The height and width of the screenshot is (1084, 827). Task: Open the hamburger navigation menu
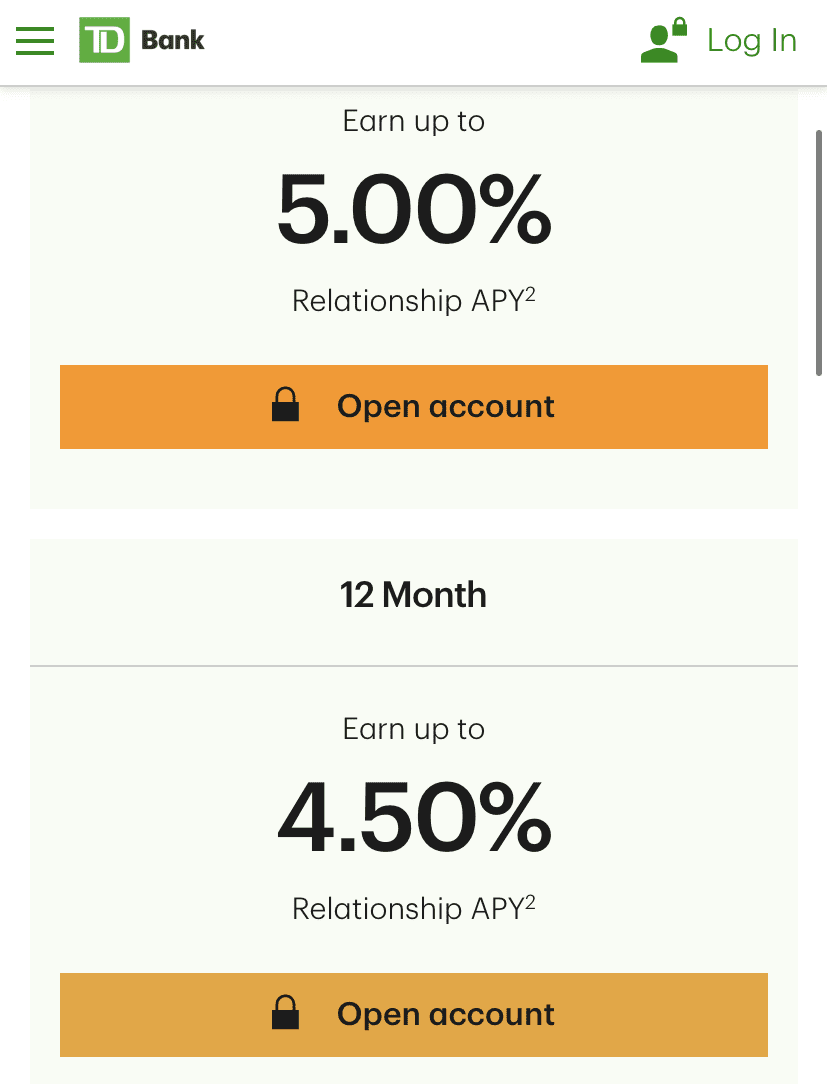(x=35, y=41)
